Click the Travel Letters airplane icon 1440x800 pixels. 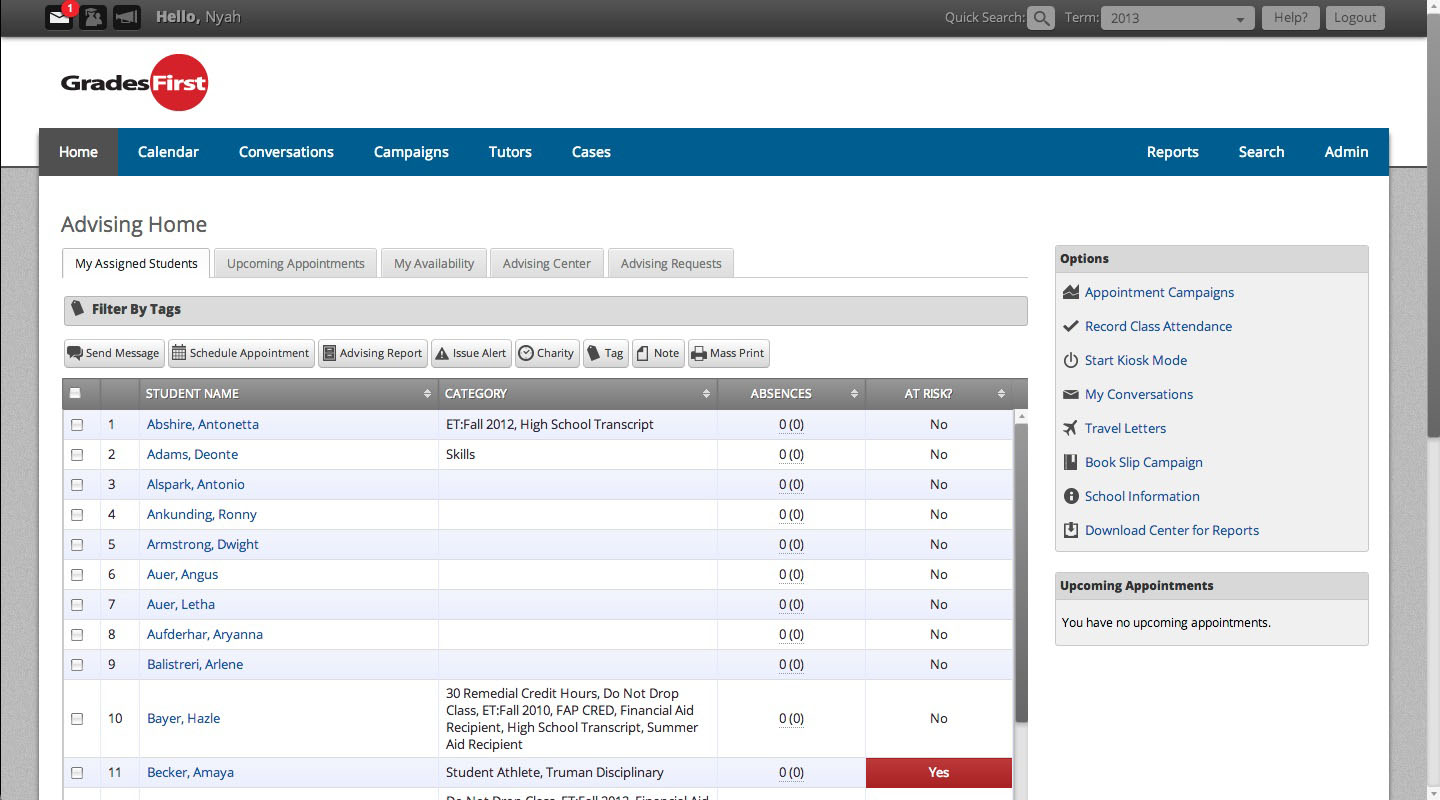point(1070,428)
